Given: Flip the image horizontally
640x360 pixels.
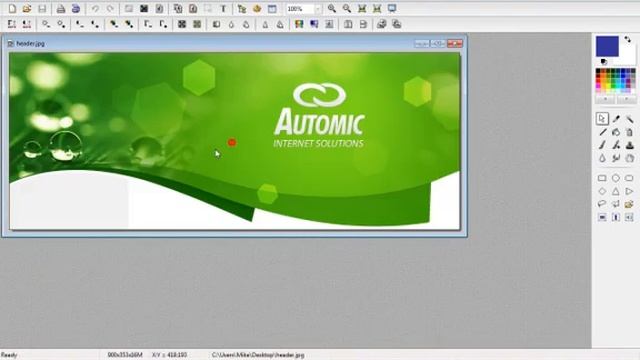Looking at the screenshot, I should (x=348, y=24).
